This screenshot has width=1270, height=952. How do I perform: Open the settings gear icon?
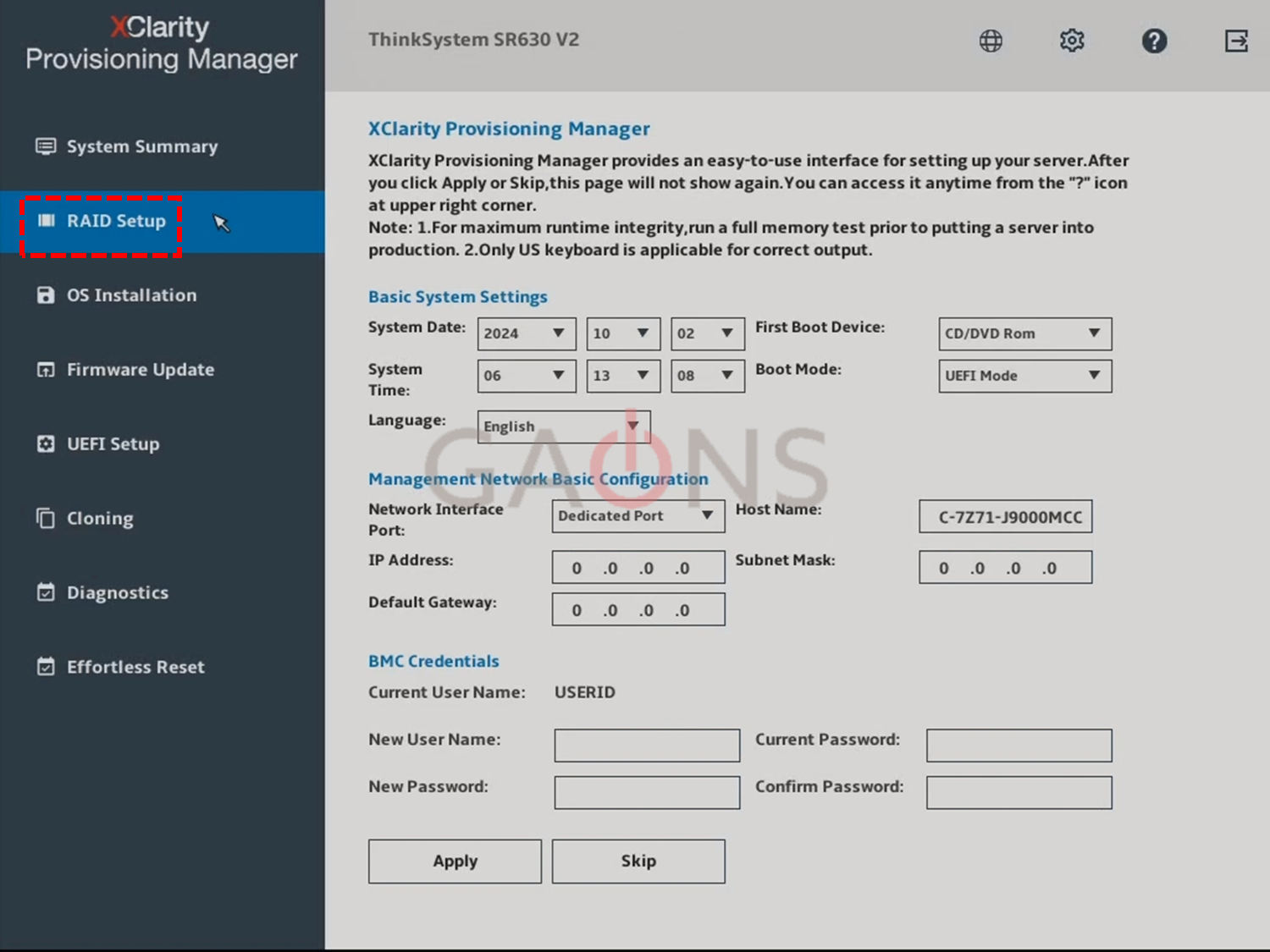tap(1072, 41)
